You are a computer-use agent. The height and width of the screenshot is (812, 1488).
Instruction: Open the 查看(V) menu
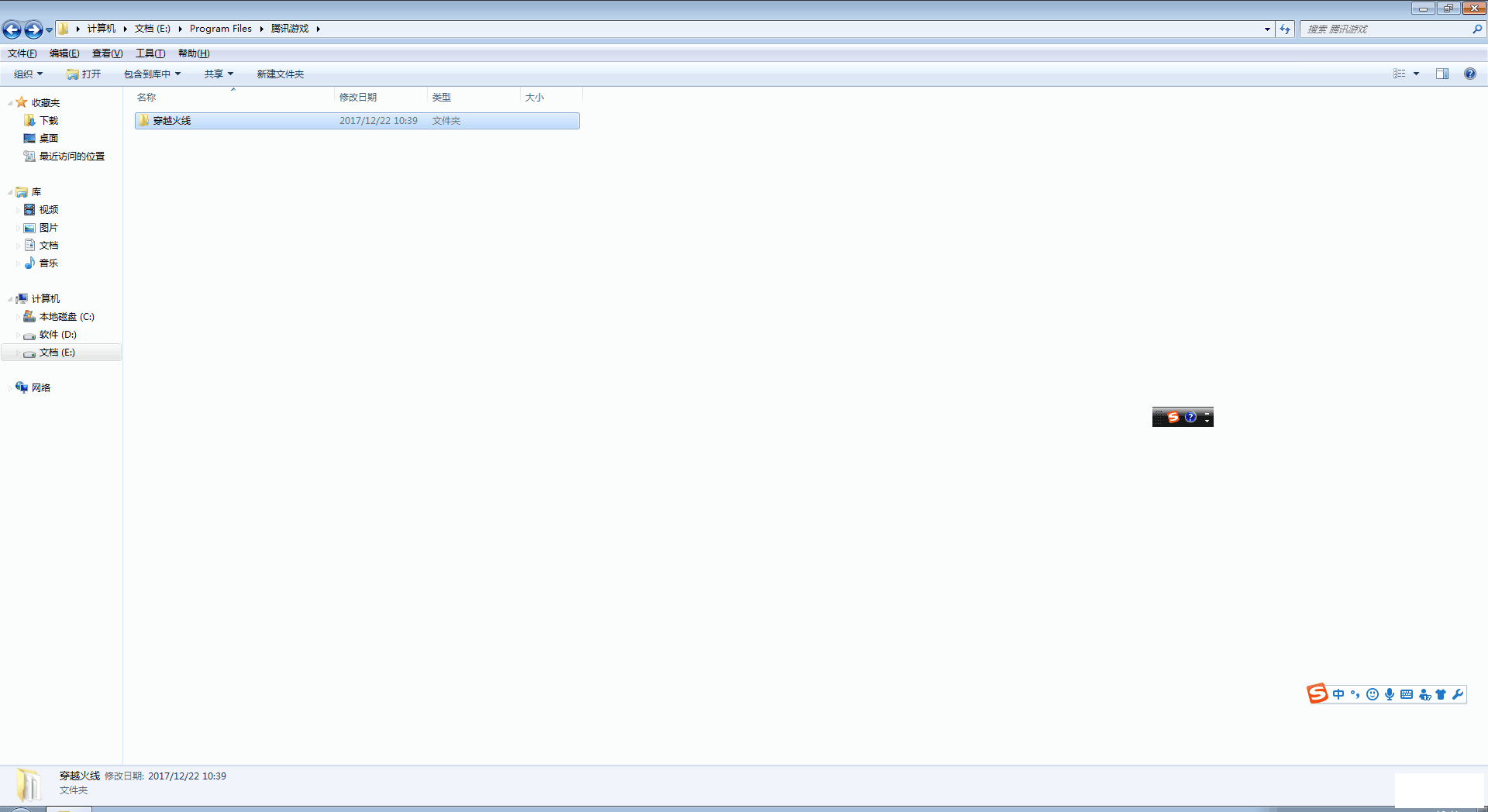[x=107, y=53]
